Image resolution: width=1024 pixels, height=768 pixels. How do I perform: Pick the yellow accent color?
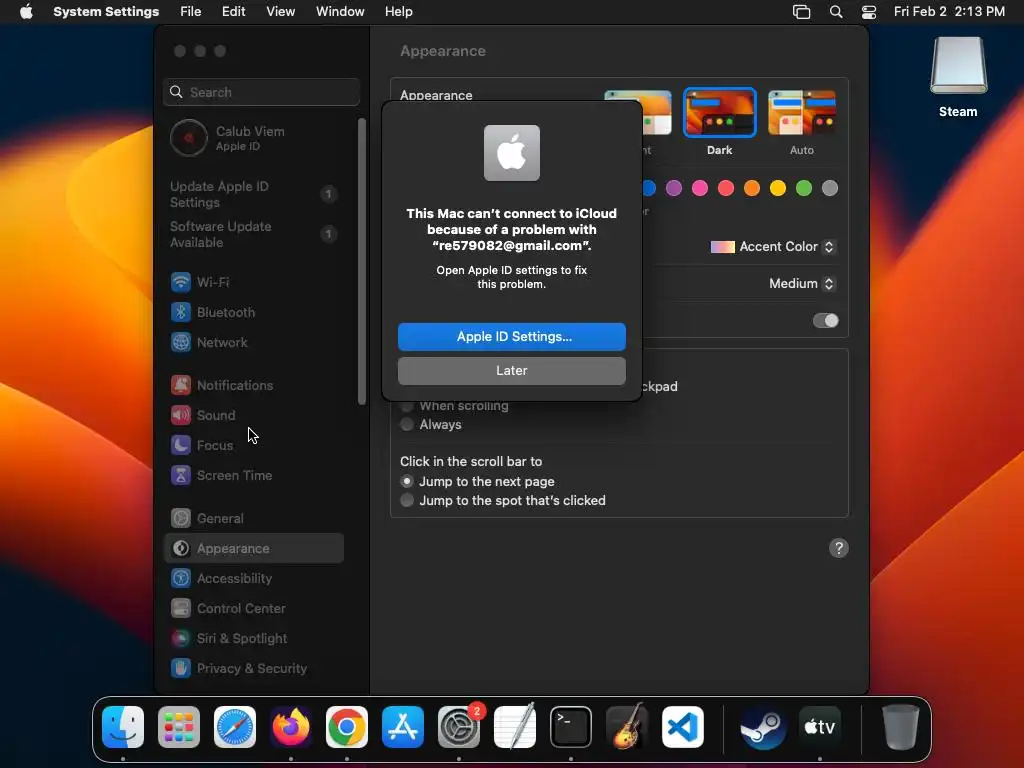pyautogui.click(x=778, y=188)
